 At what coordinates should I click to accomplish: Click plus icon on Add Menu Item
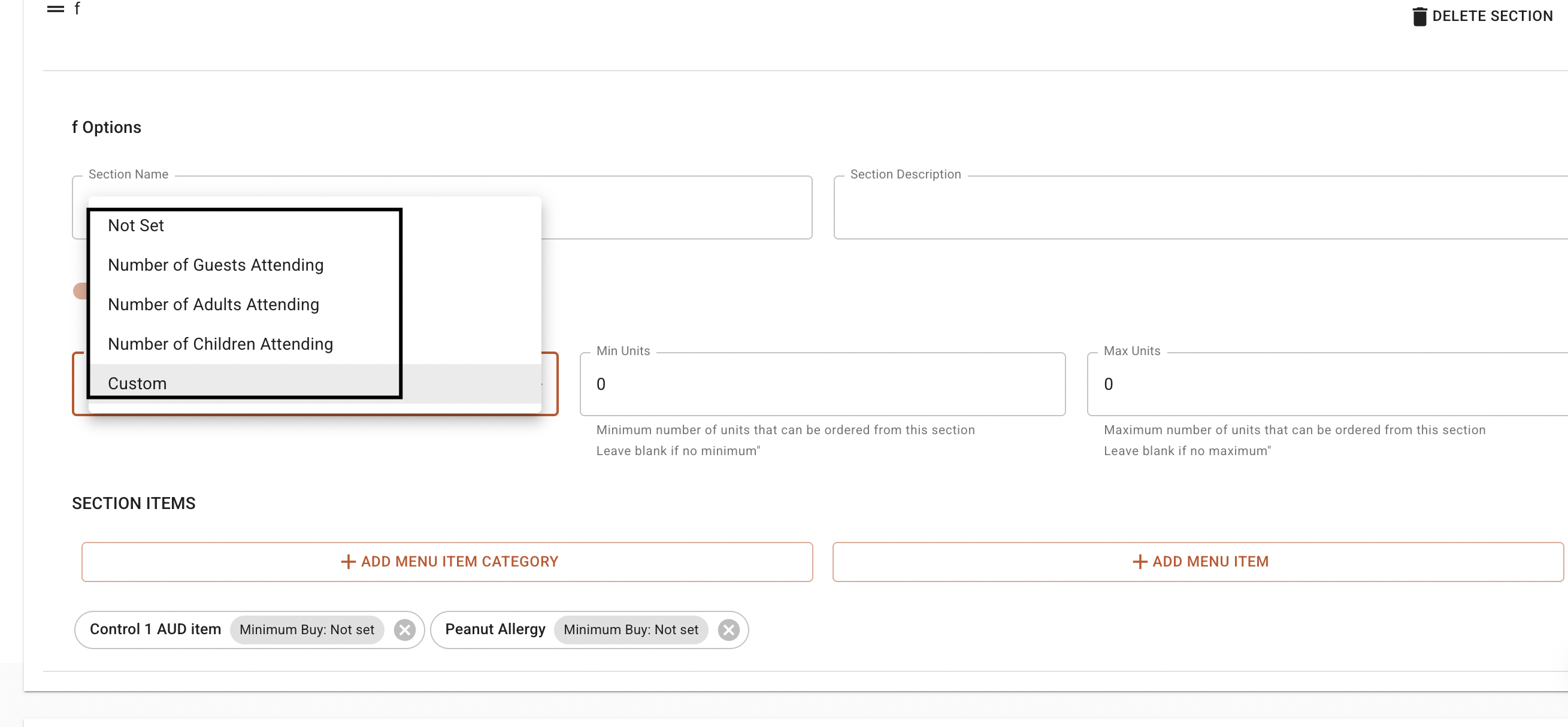[1139, 562]
